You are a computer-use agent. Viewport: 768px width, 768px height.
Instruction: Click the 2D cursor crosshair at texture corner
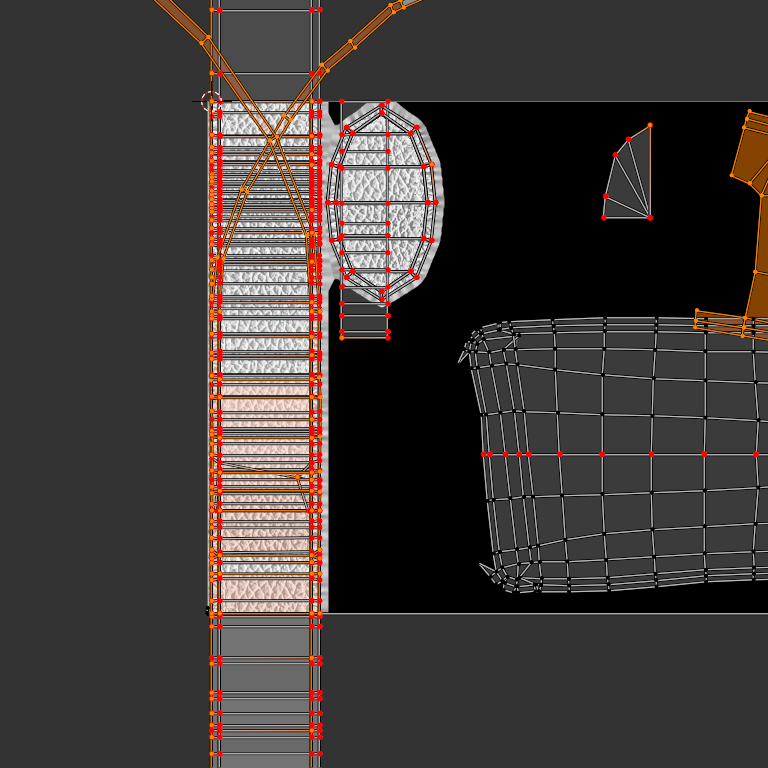(211, 101)
